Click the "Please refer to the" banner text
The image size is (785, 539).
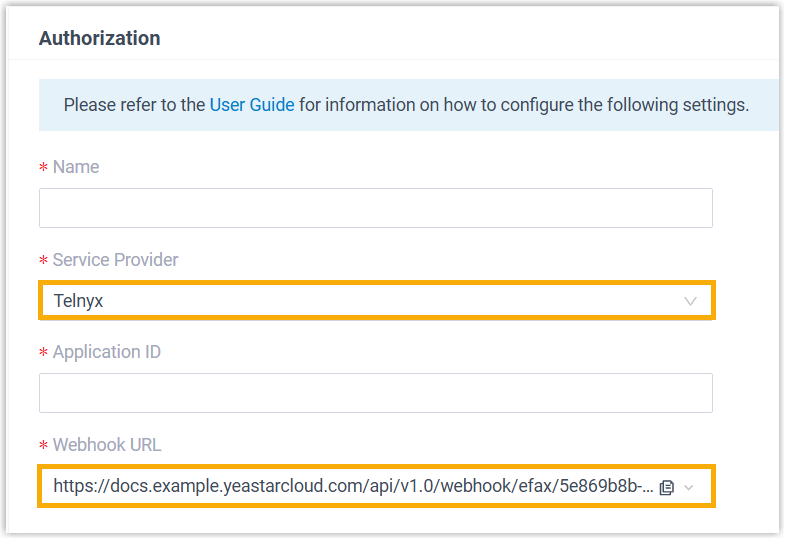pyautogui.click(x=134, y=105)
